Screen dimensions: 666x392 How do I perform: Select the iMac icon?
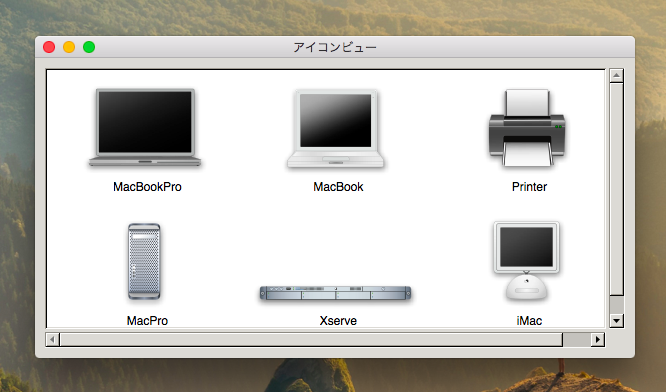(x=527, y=261)
